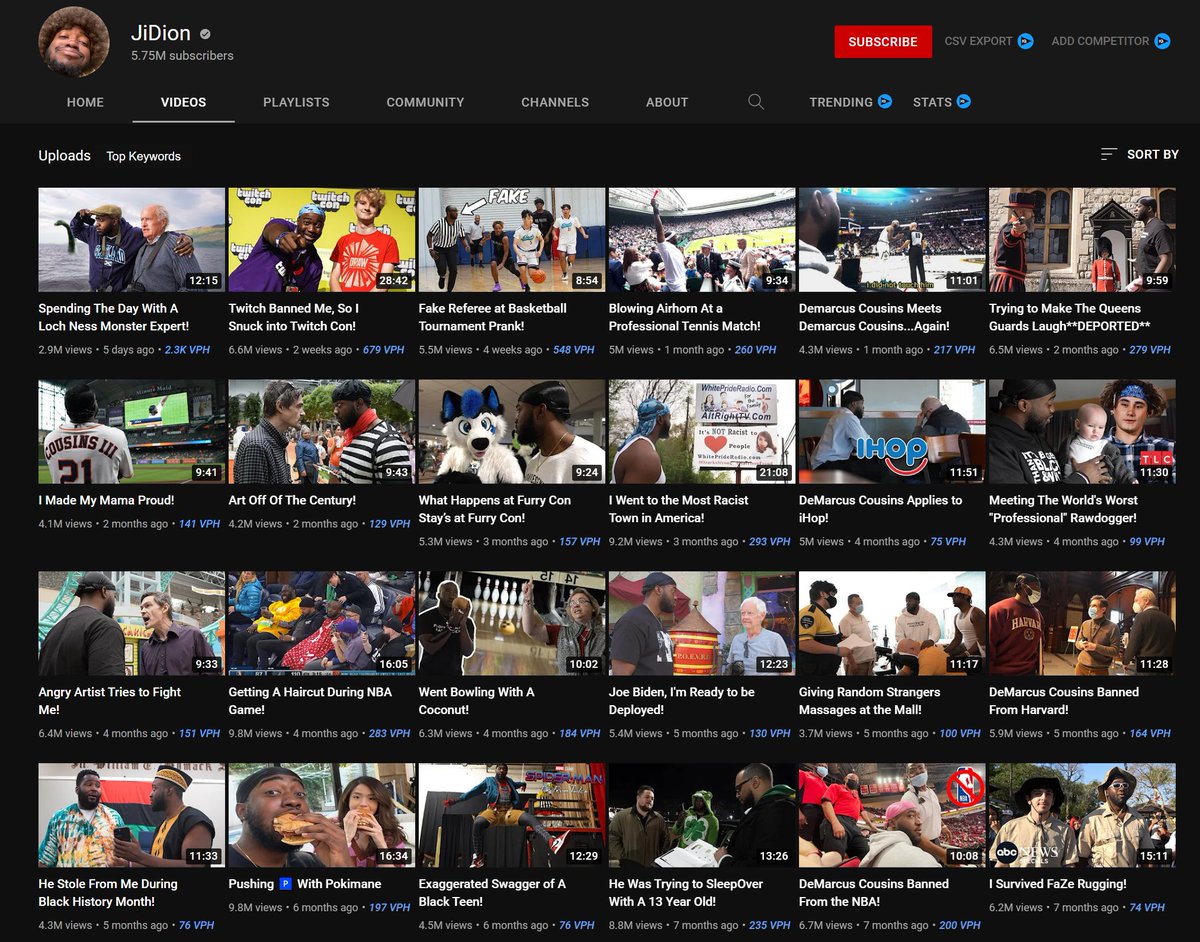
Task: Open the Random Strangers Massages video thumbnail
Action: pyautogui.click(x=892, y=624)
